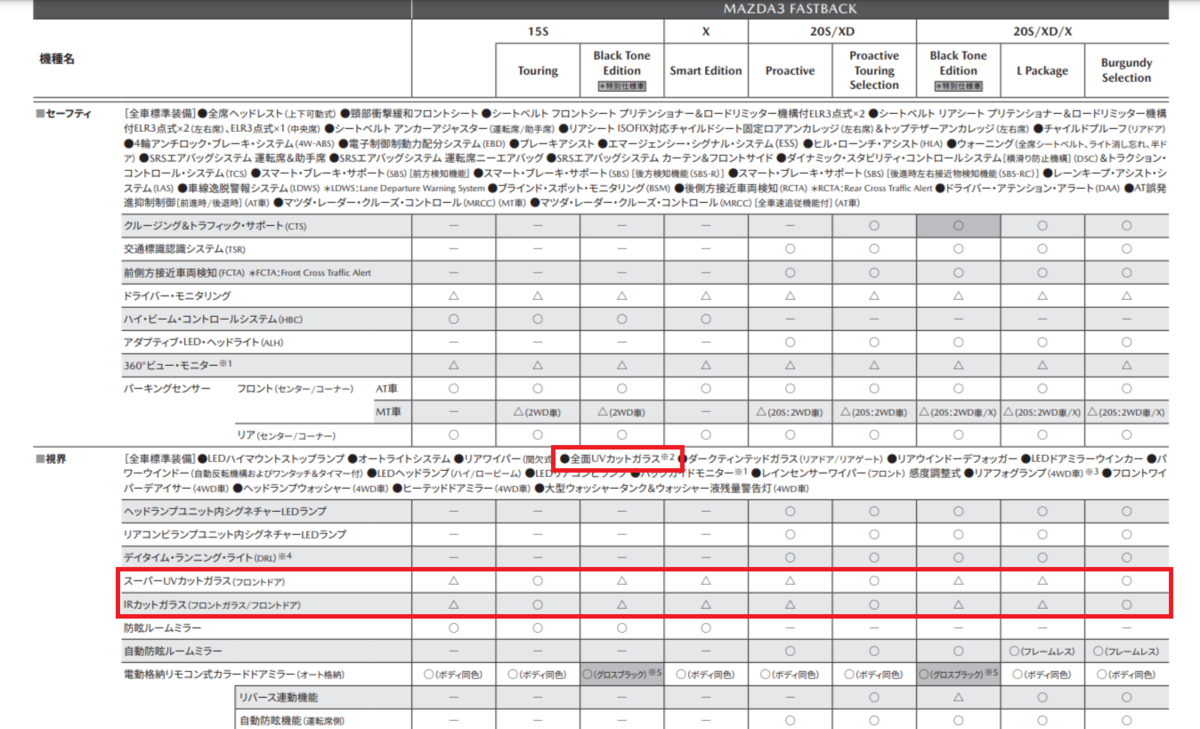Click the L Package column header
The image size is (1200, 729).
coord(1042,71)
